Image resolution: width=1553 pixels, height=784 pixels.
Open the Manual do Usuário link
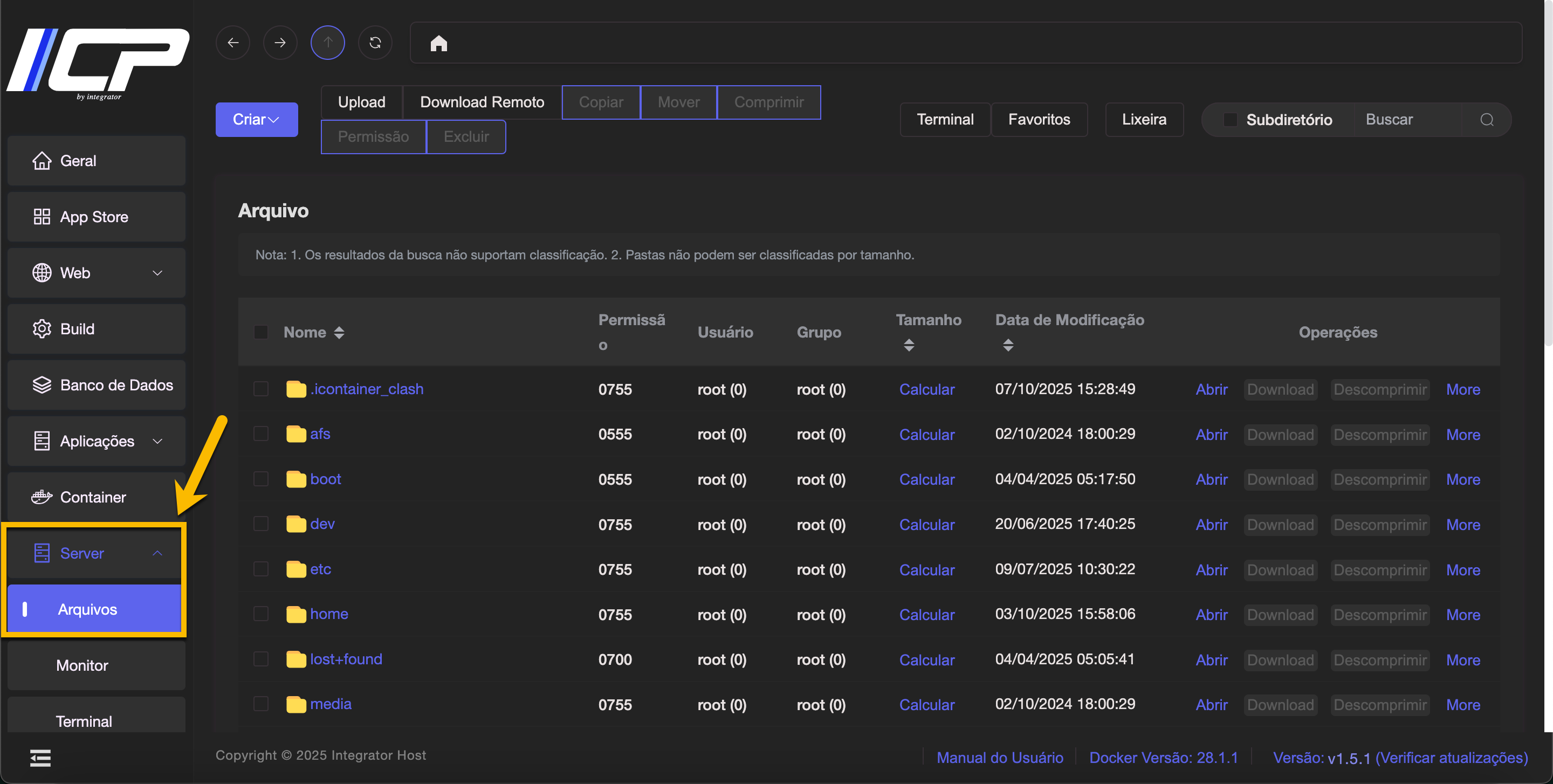pyautogui.click(x=1000, y=758)
